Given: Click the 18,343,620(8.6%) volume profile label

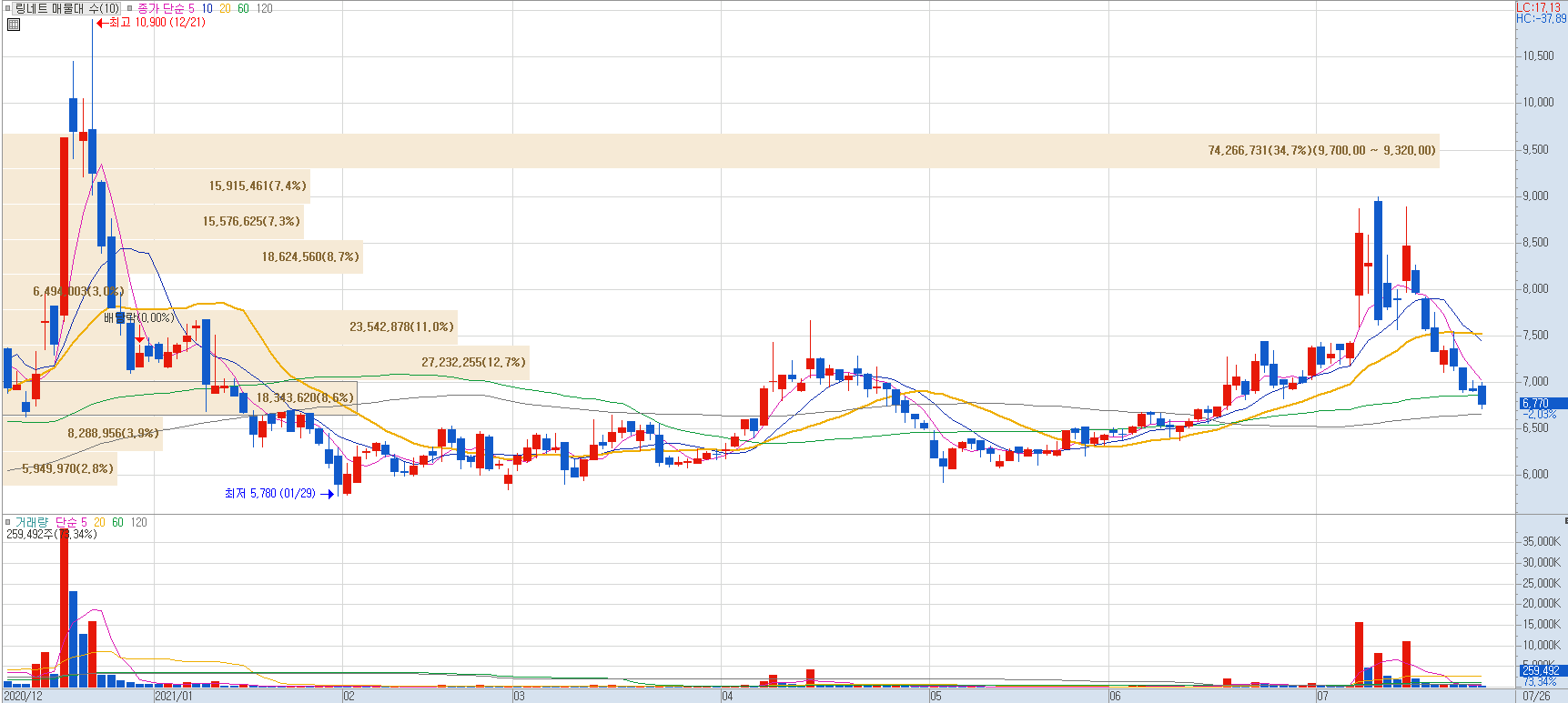Looking at the screenshot, I should pyautogui.click(x=305, y=397).
